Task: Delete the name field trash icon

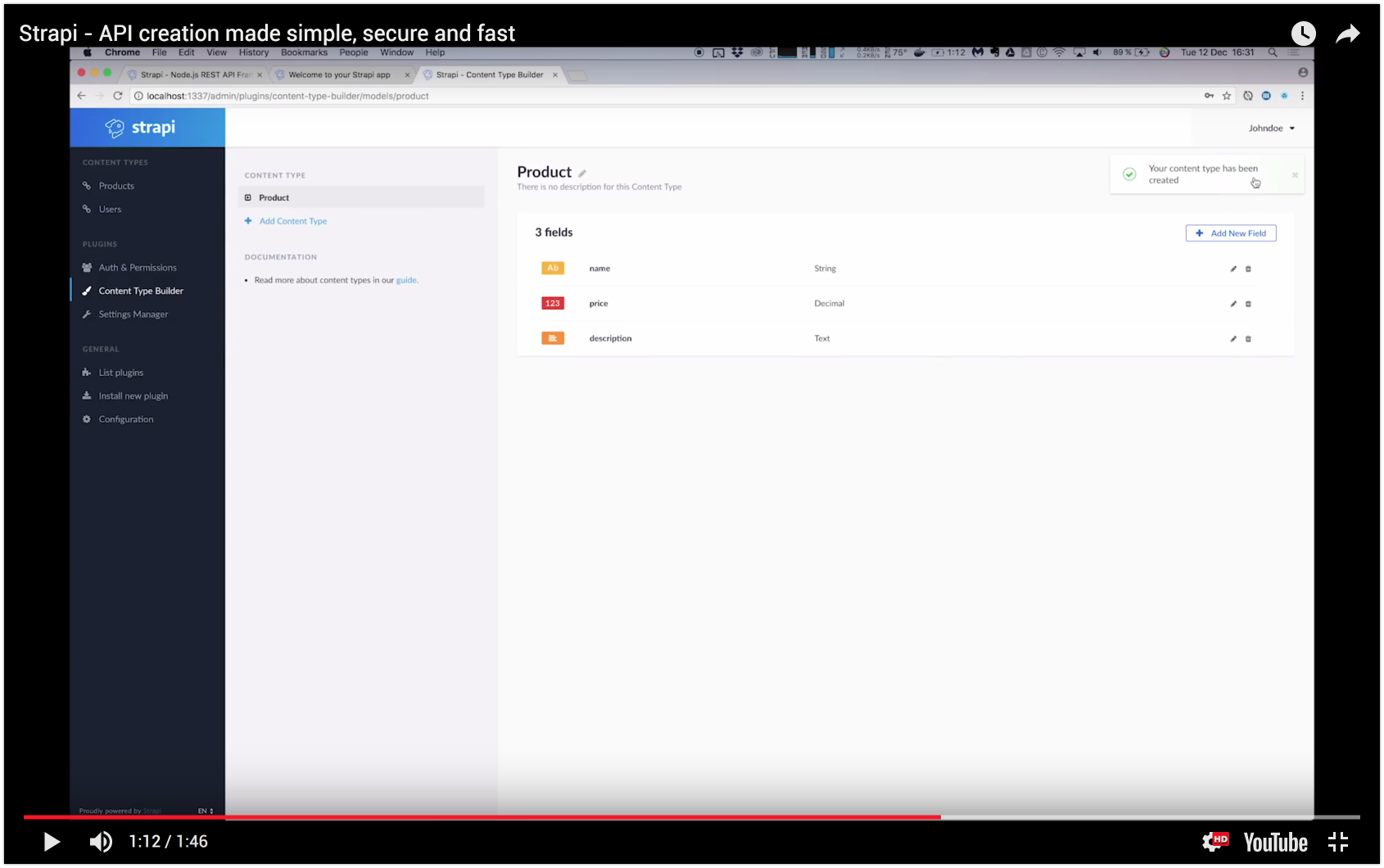Action: (x=1248, y=269)
